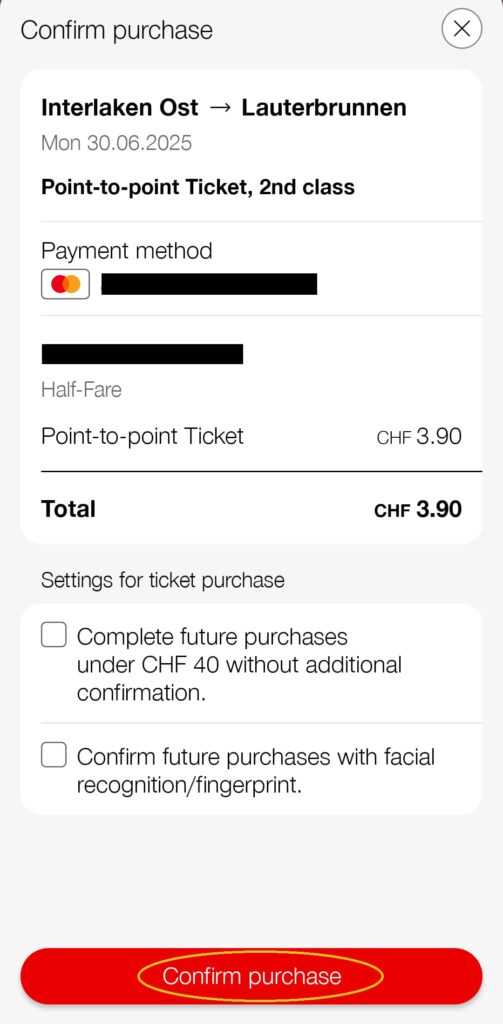503x1024 pixels.
Task: Click the redacted card number field
Action: (209, 284)
